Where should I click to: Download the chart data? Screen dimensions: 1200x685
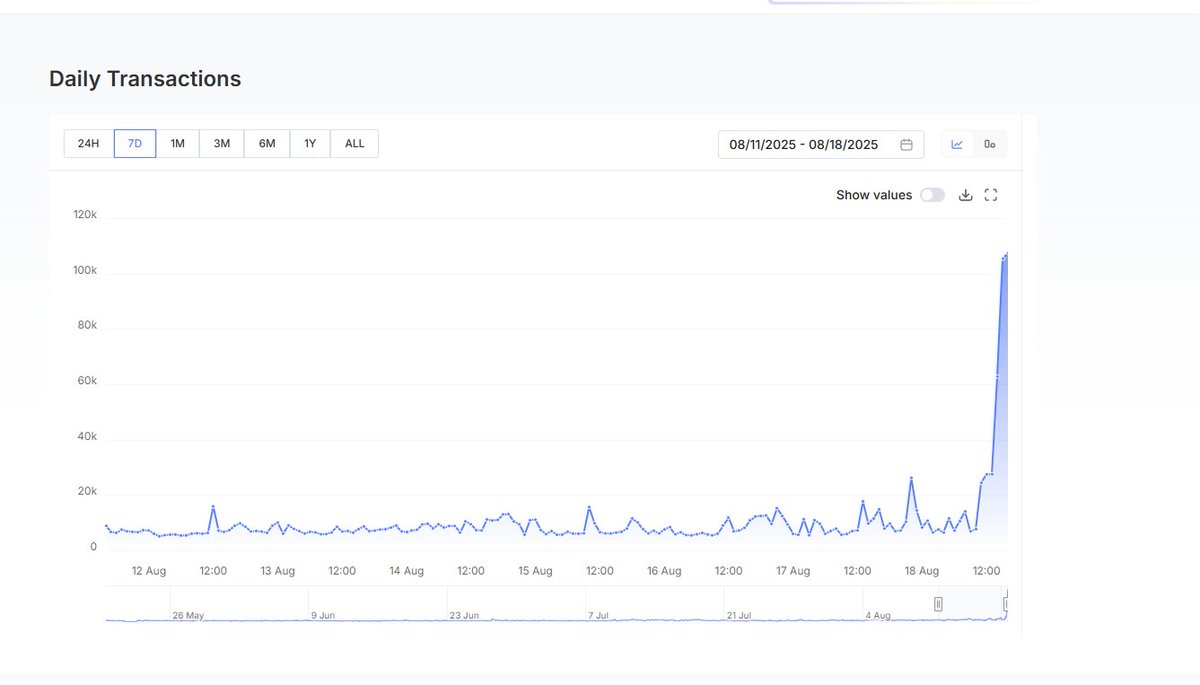pyautogui.click(x=965, y=195)
